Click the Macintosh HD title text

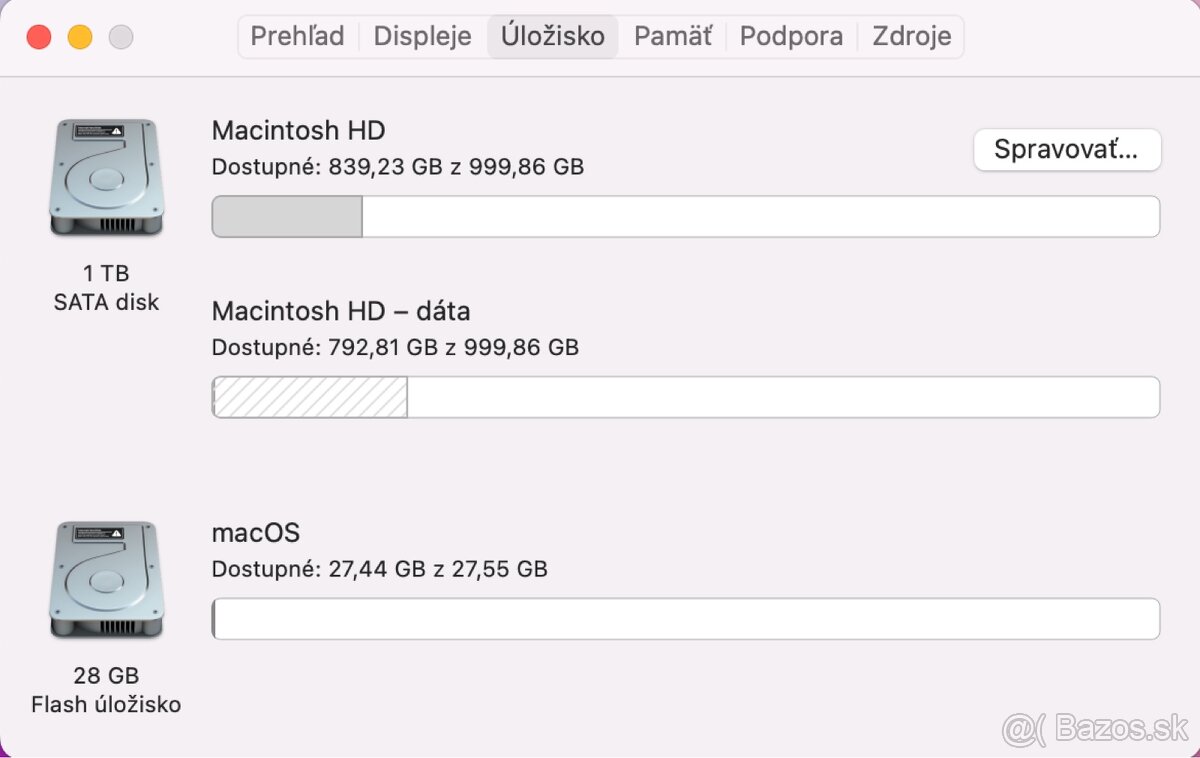pyautogui.click(x=297, y=130)
